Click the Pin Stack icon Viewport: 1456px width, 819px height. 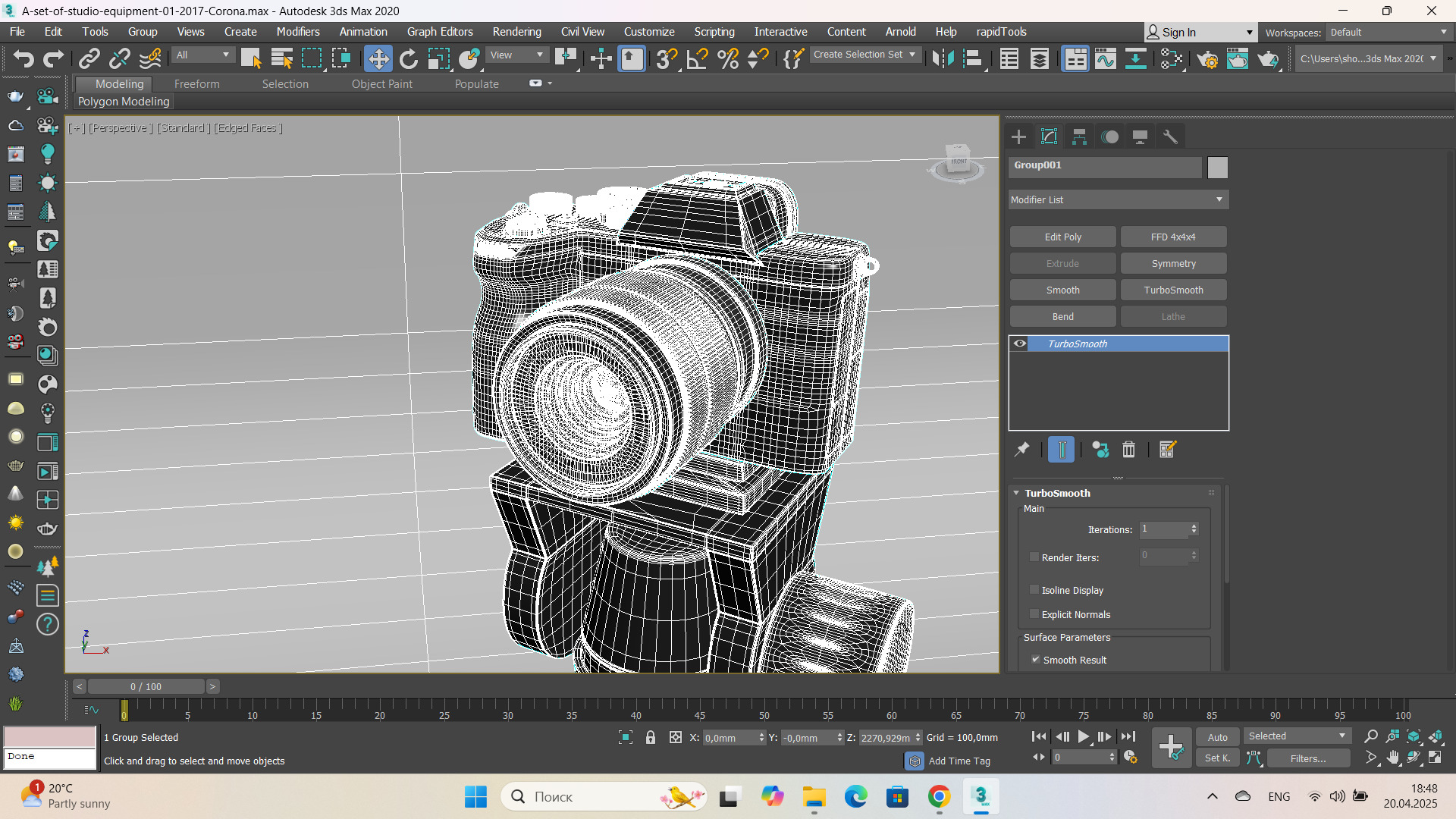[1021, 450]
